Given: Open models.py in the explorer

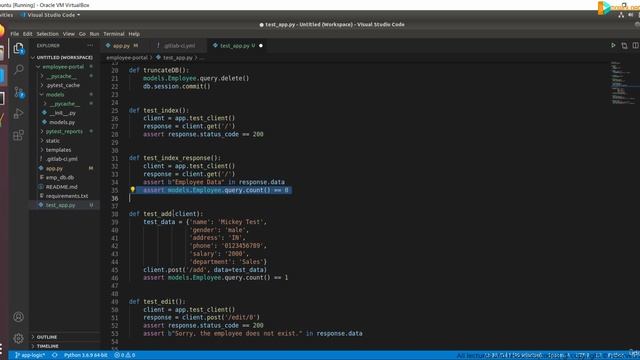Looking at the screenshot, I should point(62,122).
